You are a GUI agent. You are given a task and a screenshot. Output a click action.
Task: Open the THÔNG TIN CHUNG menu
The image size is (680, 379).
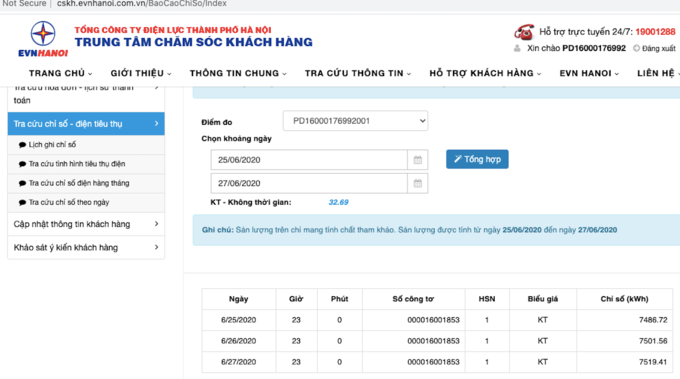coord(238,73)
